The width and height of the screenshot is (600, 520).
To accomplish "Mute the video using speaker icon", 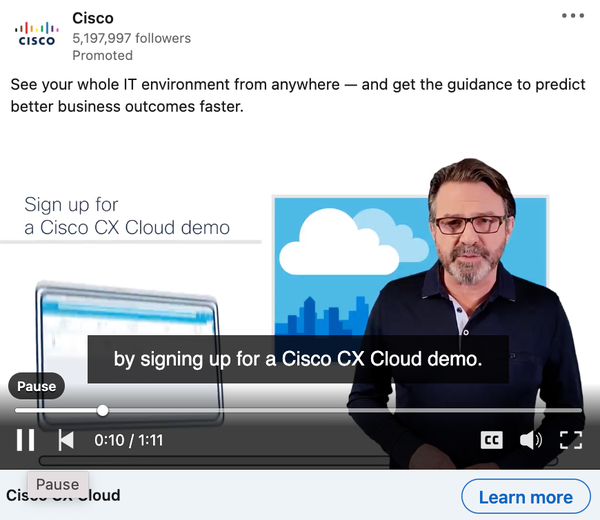I will 531,440.
